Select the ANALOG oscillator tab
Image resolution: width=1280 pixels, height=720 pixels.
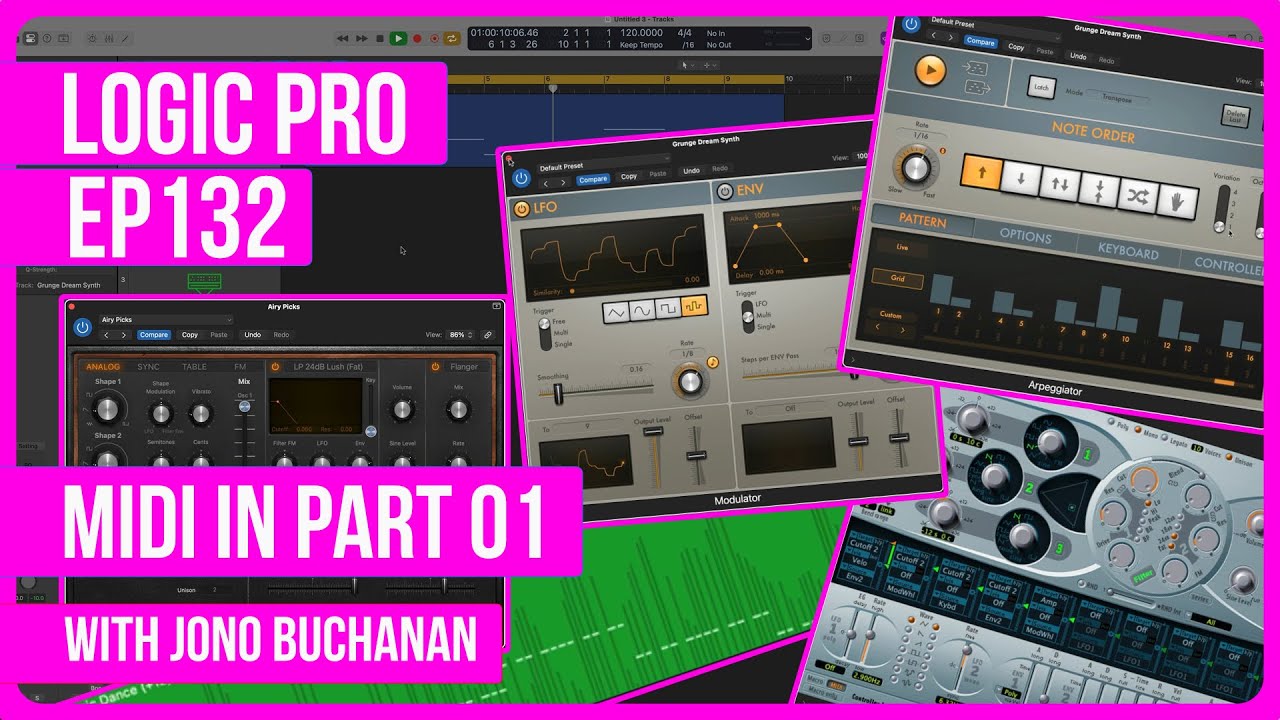click(103, 367)
